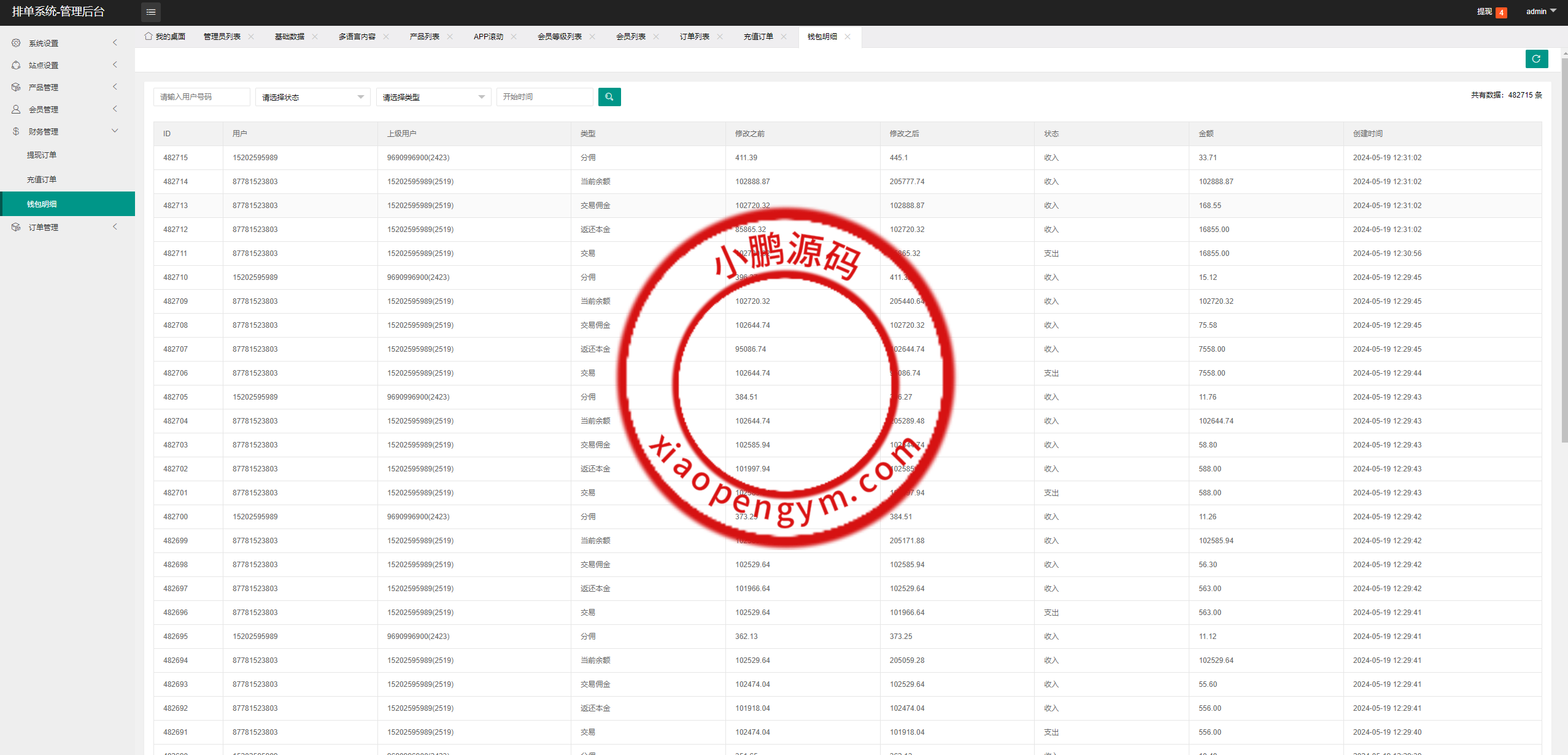The height and width of the screenshot is (755, 1568).
Task: Switch to the 我的桌面 tab
Action: coord(165,37)
